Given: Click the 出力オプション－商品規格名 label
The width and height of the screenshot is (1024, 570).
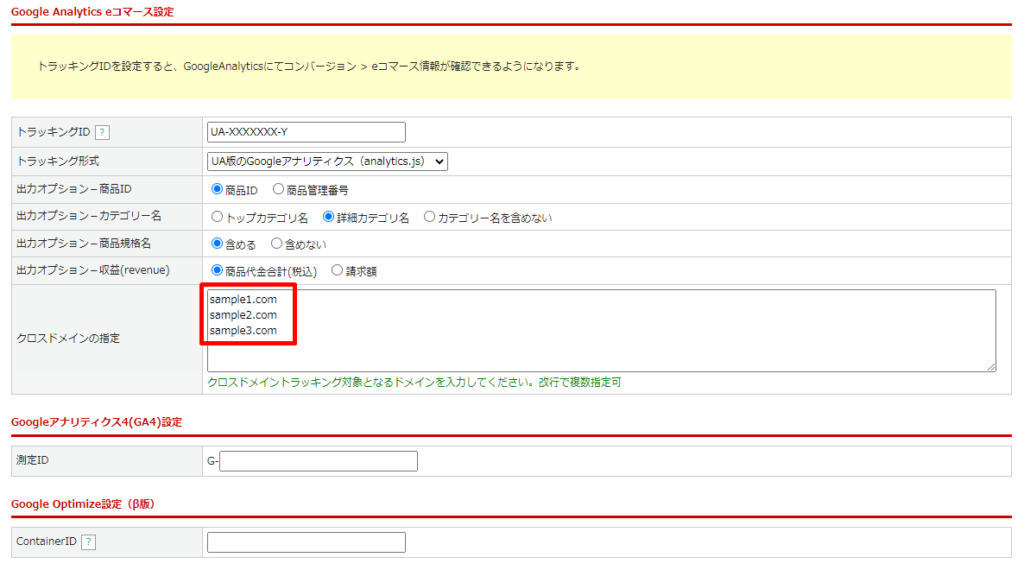Looking at the screenshot, I should pyautogui.click(x=84, y=244).
